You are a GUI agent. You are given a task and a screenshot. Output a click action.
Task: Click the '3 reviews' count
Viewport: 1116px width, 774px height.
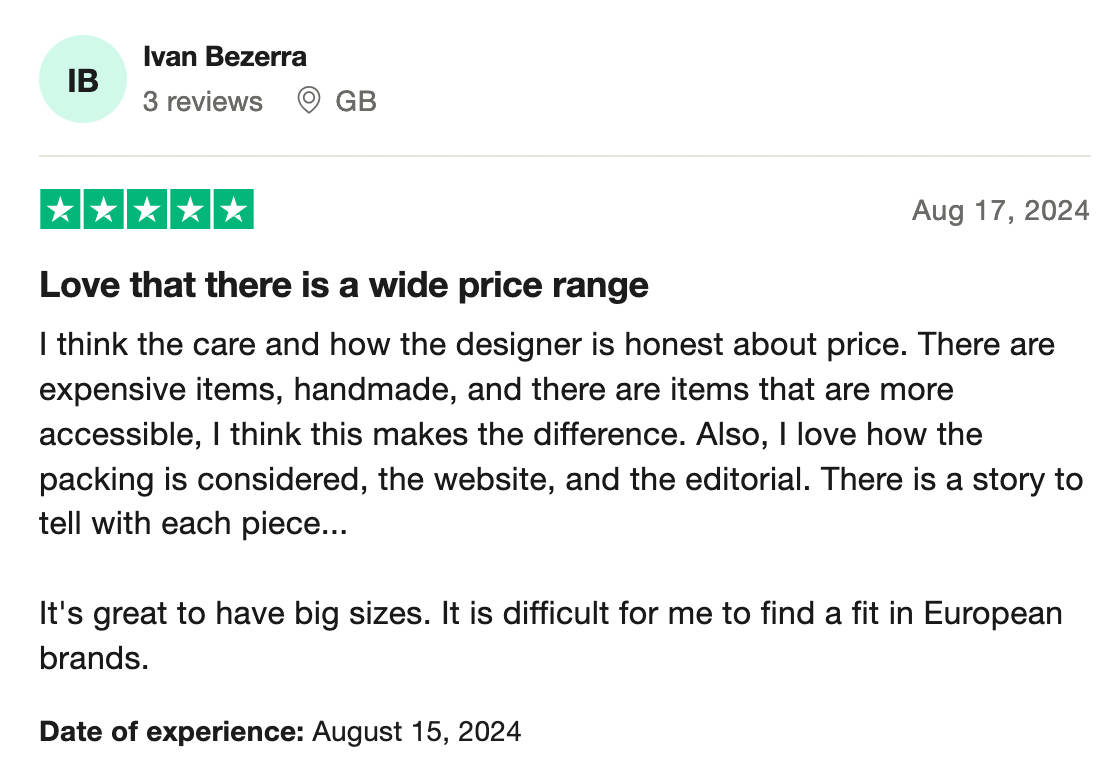203,101
